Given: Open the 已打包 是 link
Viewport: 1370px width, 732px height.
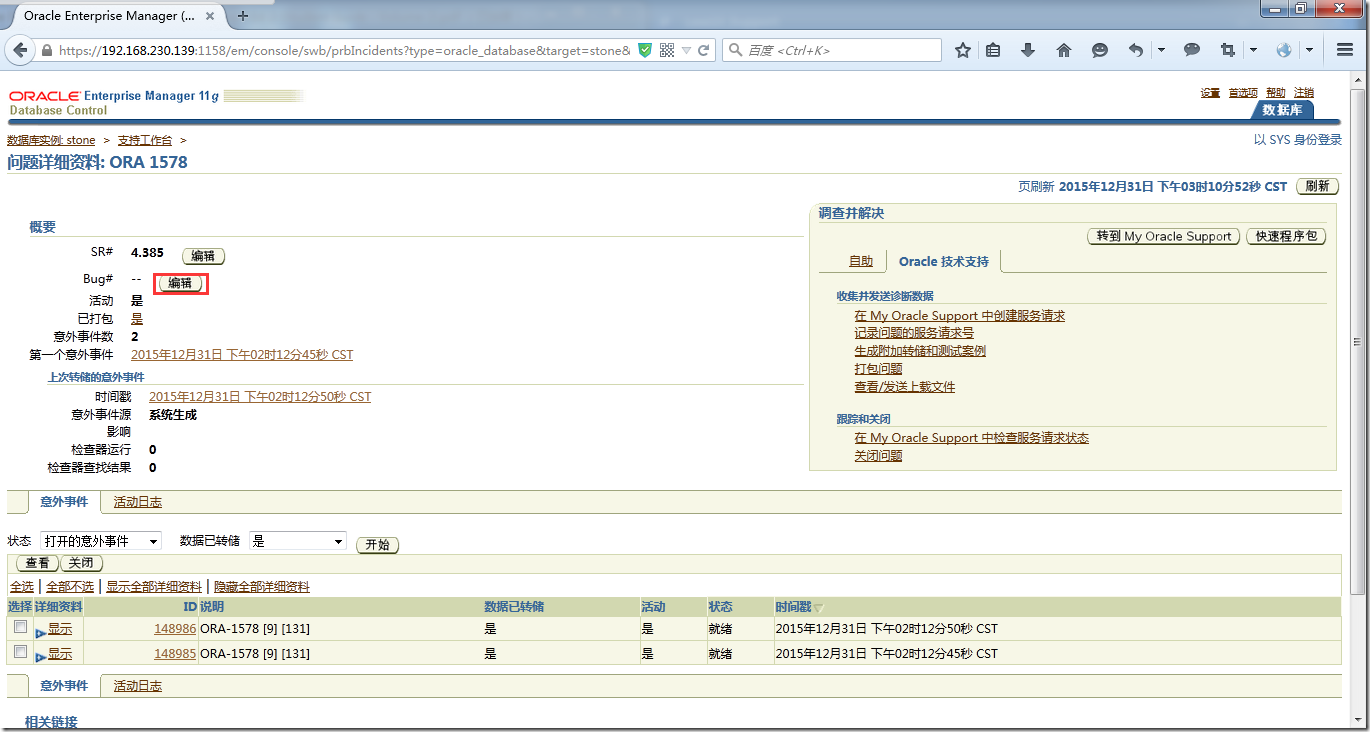Looking at the screenshot, I should (x=137, y=318).
